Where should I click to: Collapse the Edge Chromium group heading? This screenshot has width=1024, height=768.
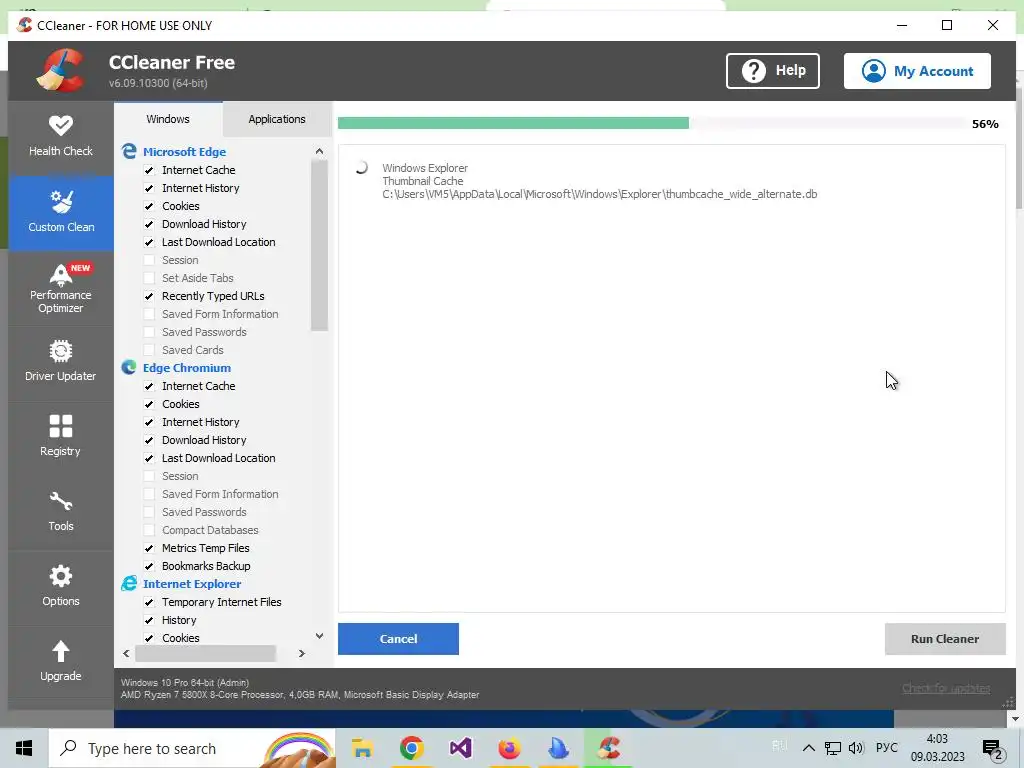tap(187, 368)
